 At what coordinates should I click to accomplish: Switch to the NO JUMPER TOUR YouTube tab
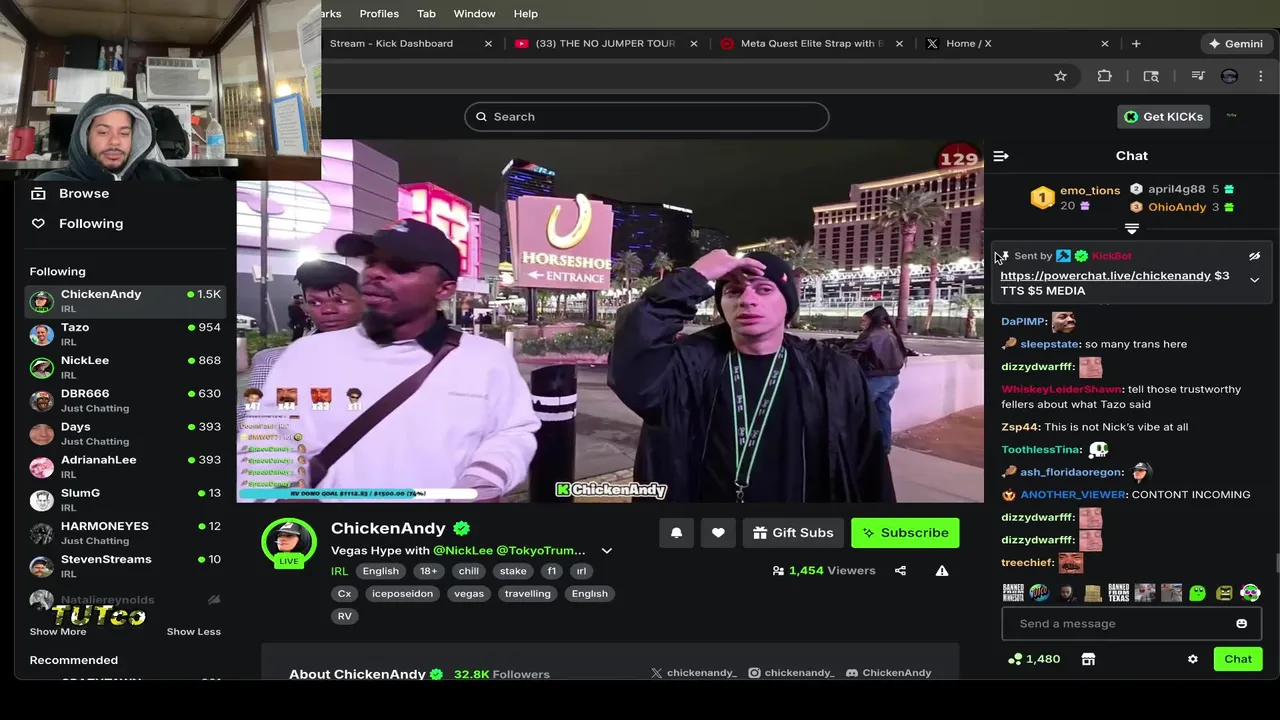pyautogui.click(x=605, y=44)
